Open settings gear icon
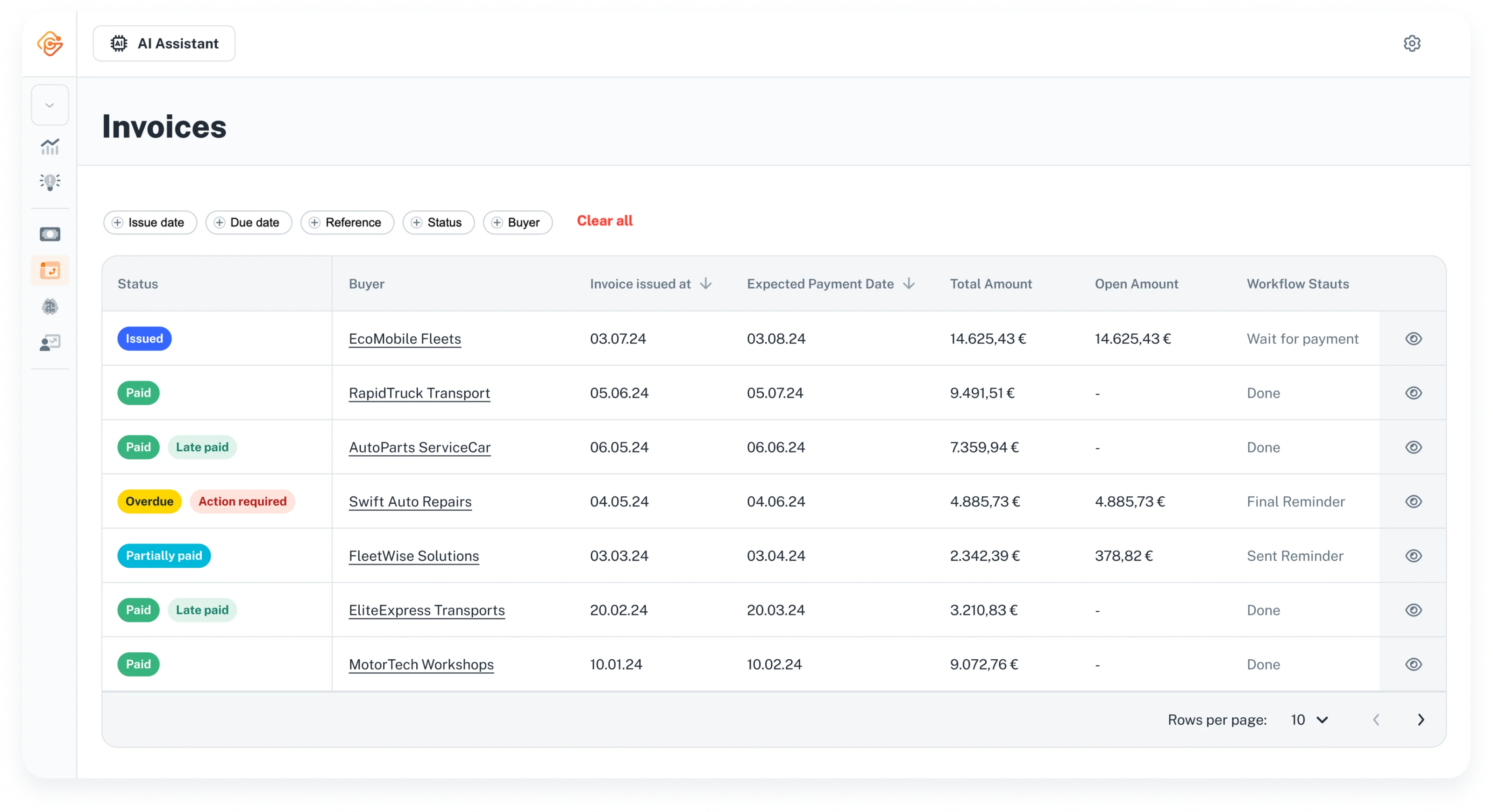 (x=1412, y=43)
